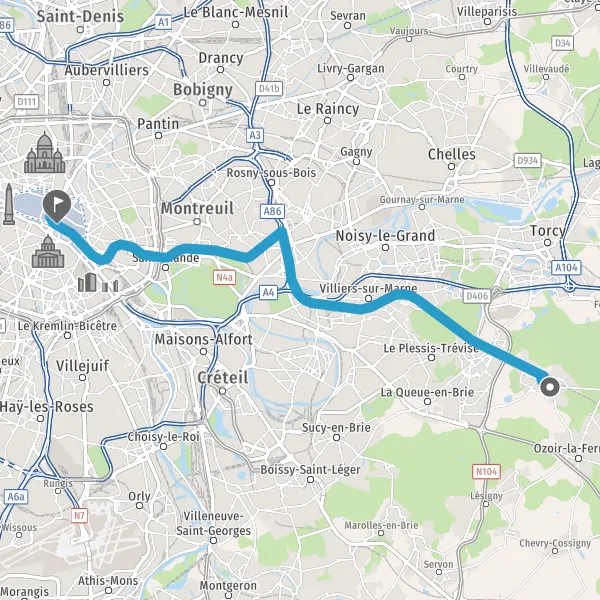600x600 pixels.
Task: Click the Orly town label
Action: 139,496
